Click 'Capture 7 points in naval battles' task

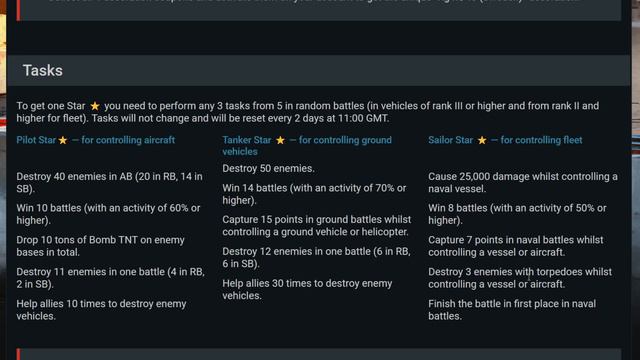click(516, 246)
